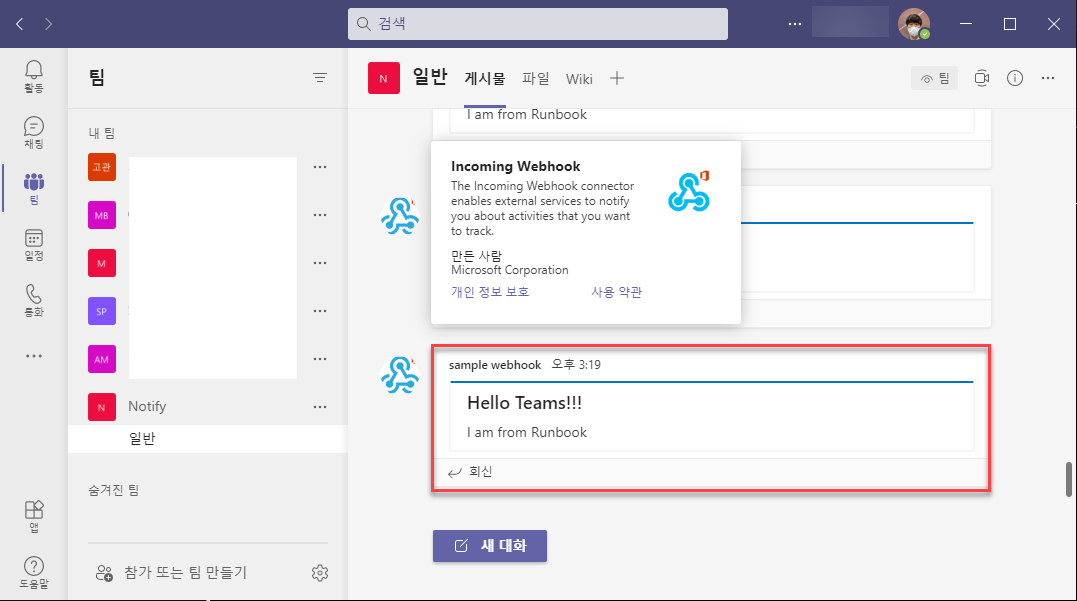Open the Calls phone icon

[x=34, y=300]
